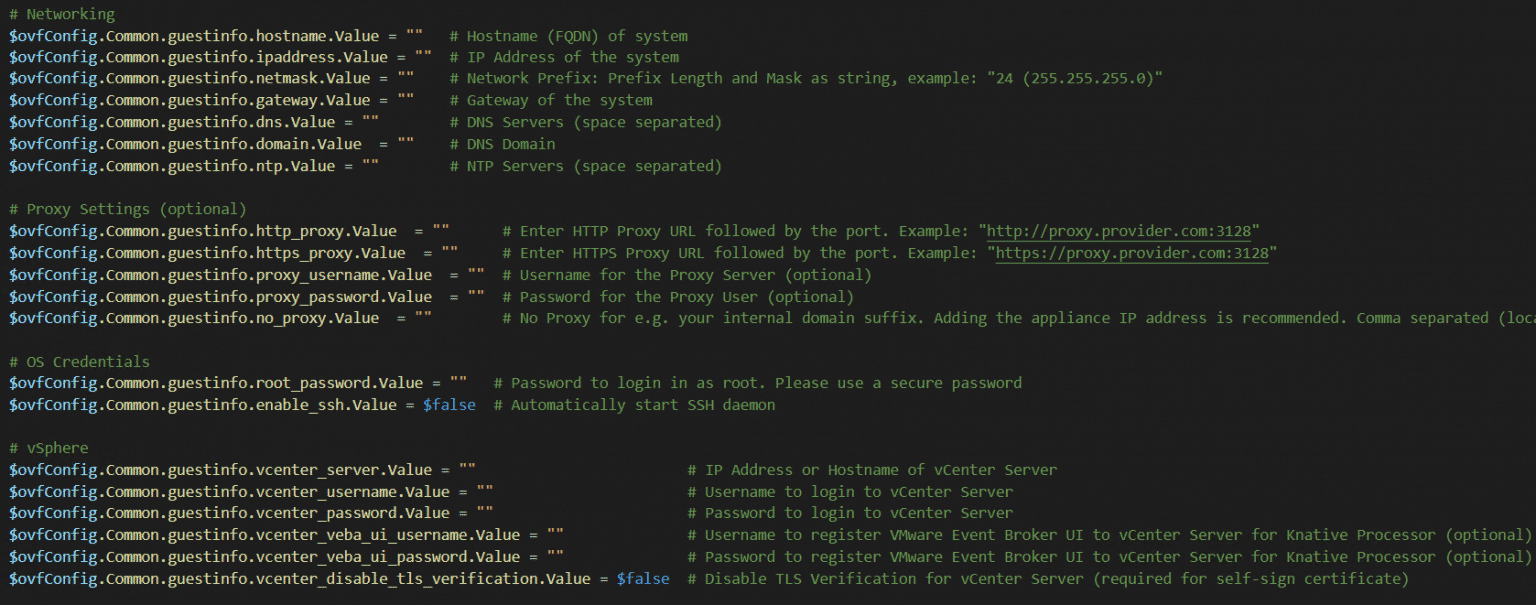
Task: Click the $false value for vcenter_disable_tls_verification
Action: (642, 579)
